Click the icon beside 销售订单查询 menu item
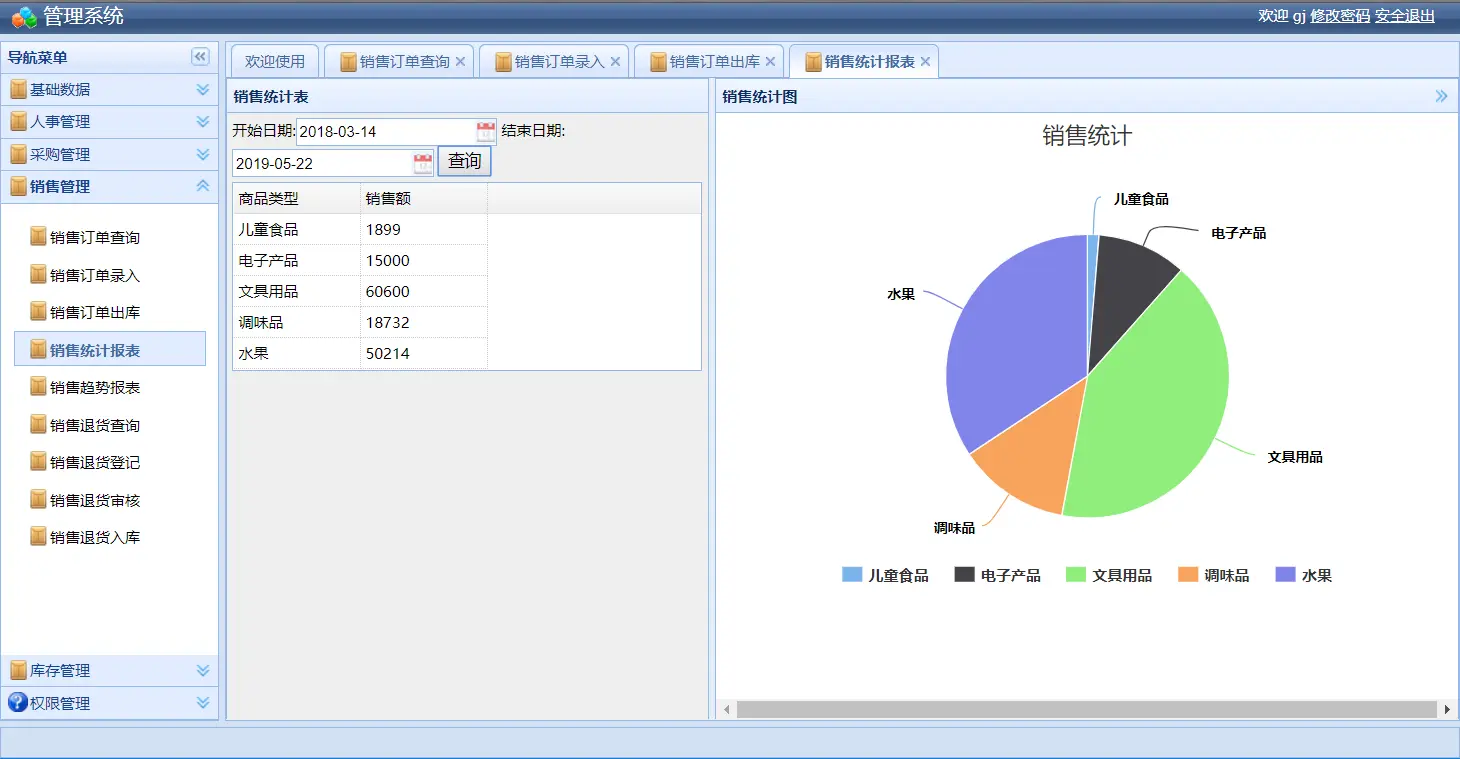 pyautogui.click(x=38, y=237)
